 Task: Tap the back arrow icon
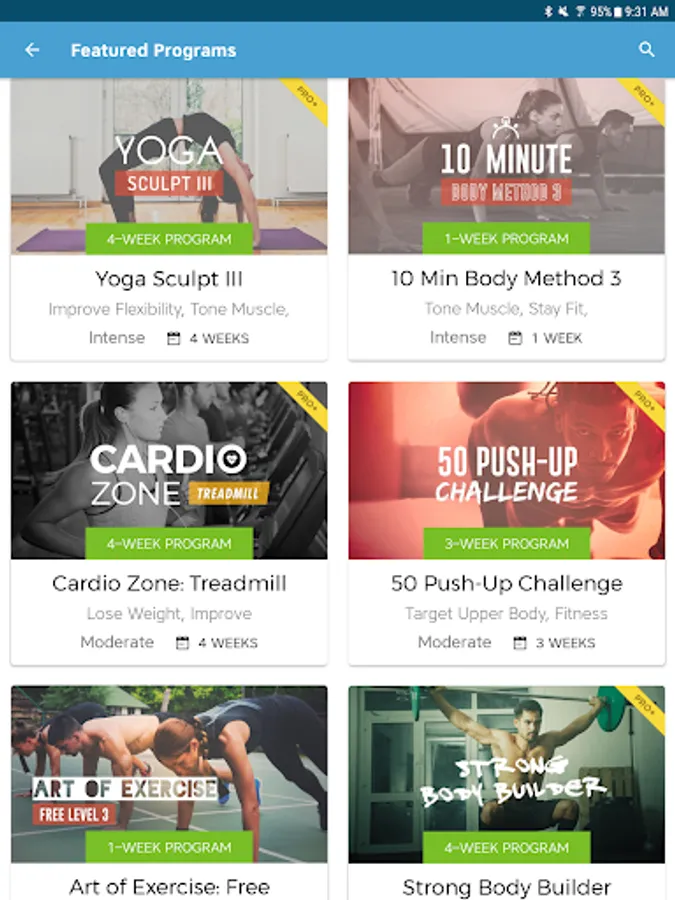tap(32, 50)
